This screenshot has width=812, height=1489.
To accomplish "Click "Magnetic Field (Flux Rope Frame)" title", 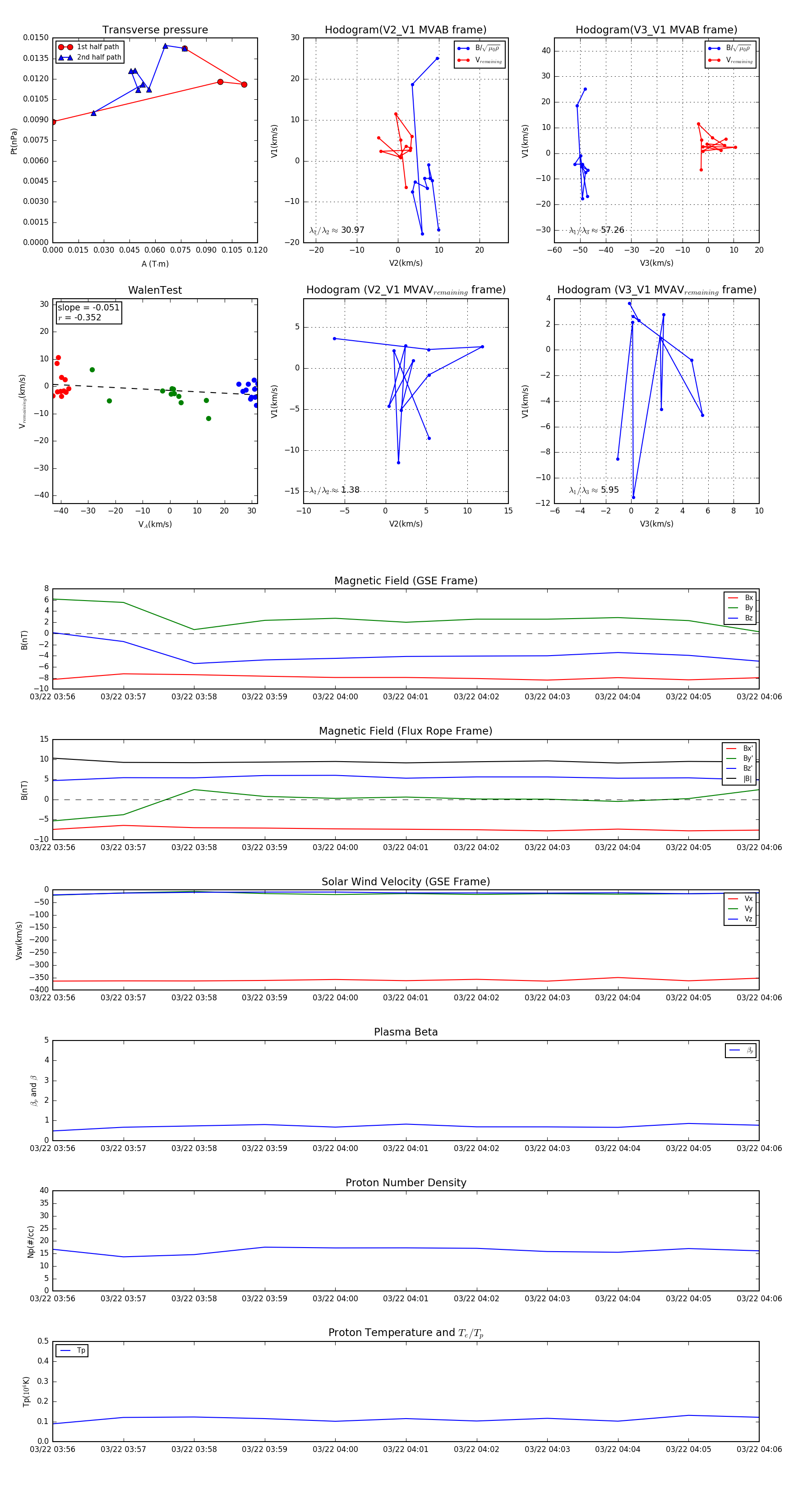I will point(406,731).
